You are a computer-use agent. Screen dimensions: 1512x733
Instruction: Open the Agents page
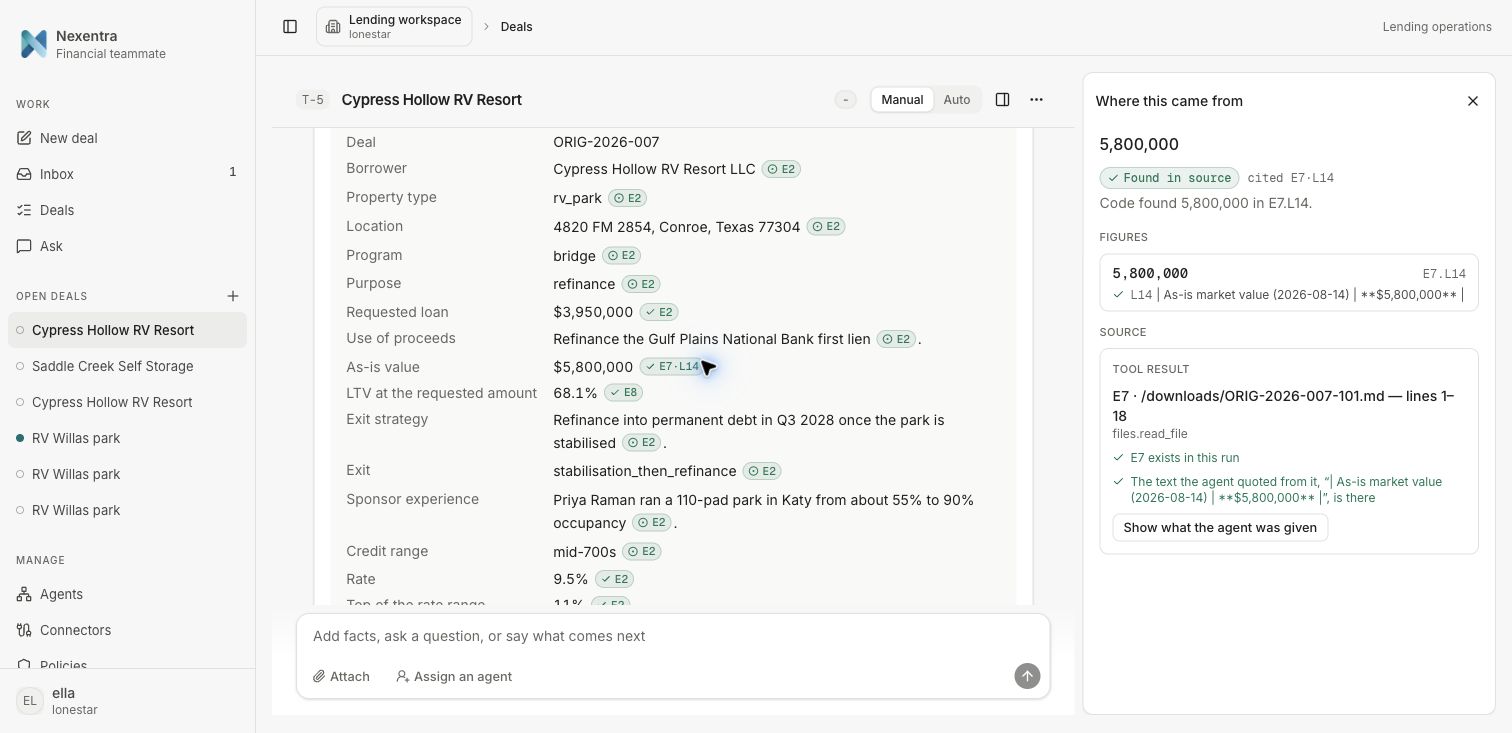pyautogui.click(x=127, y=594)
